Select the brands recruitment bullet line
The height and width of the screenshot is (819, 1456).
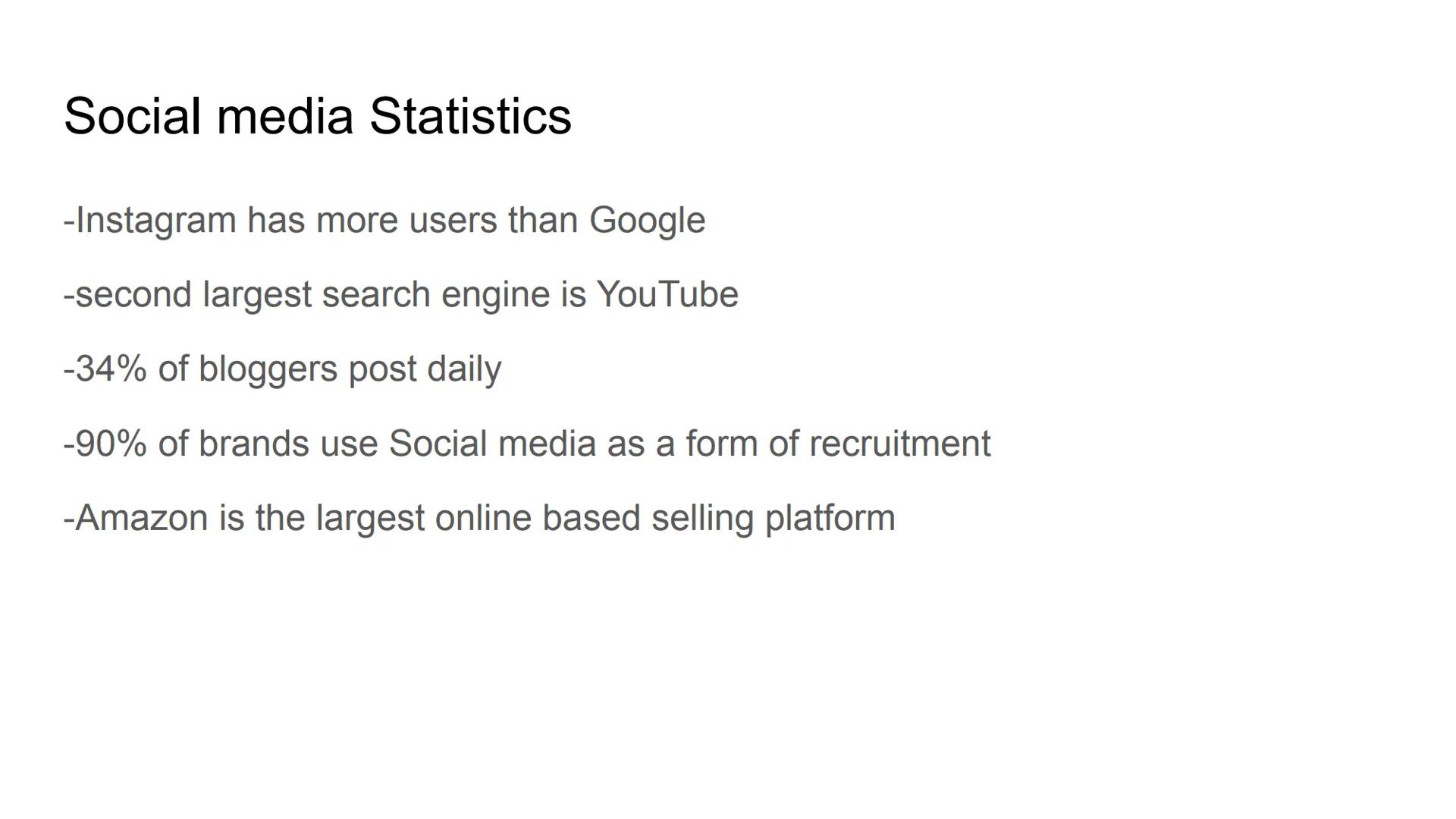tap(527, 444)
